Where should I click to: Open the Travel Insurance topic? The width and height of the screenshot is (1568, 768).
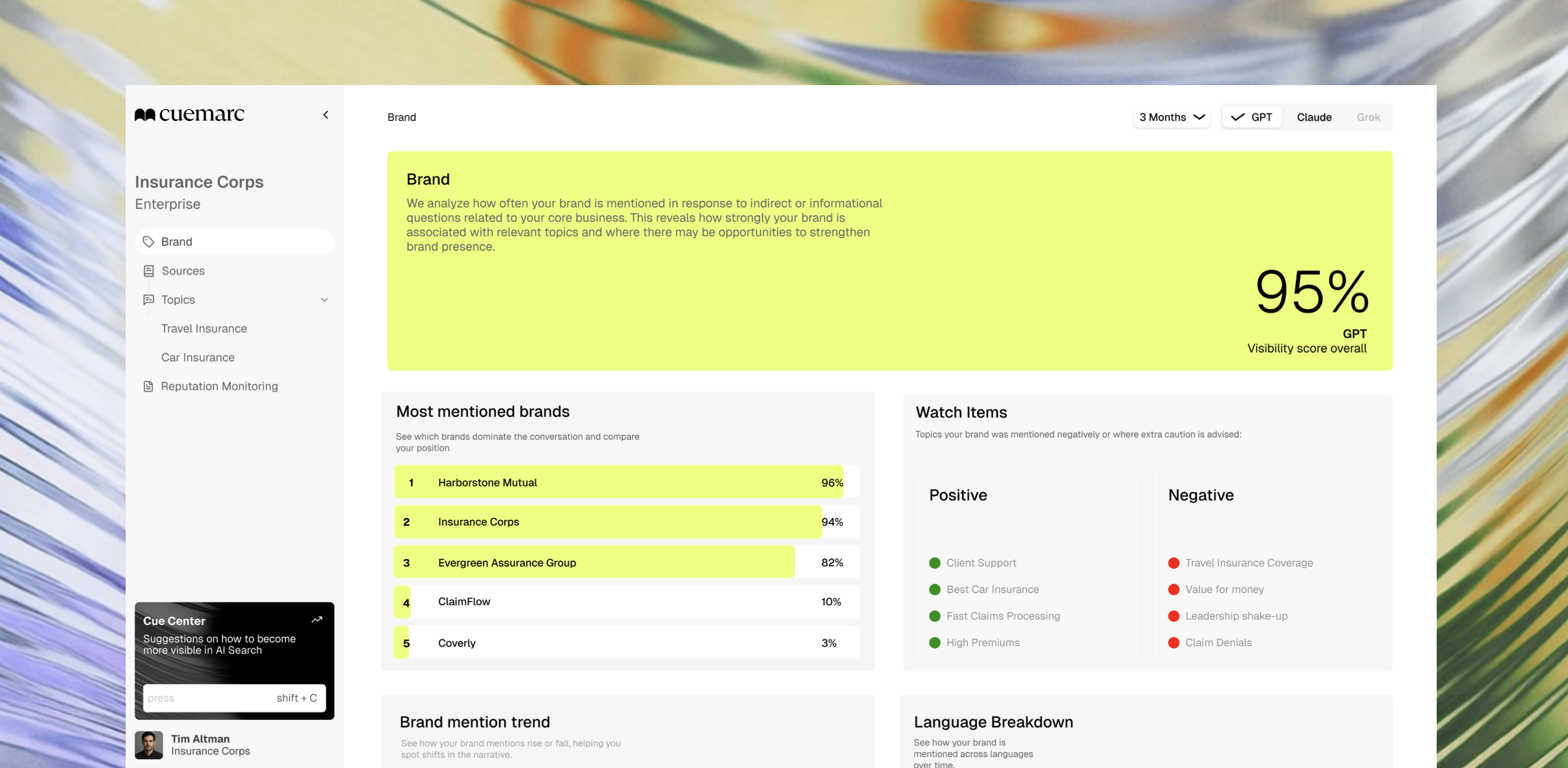204,328
